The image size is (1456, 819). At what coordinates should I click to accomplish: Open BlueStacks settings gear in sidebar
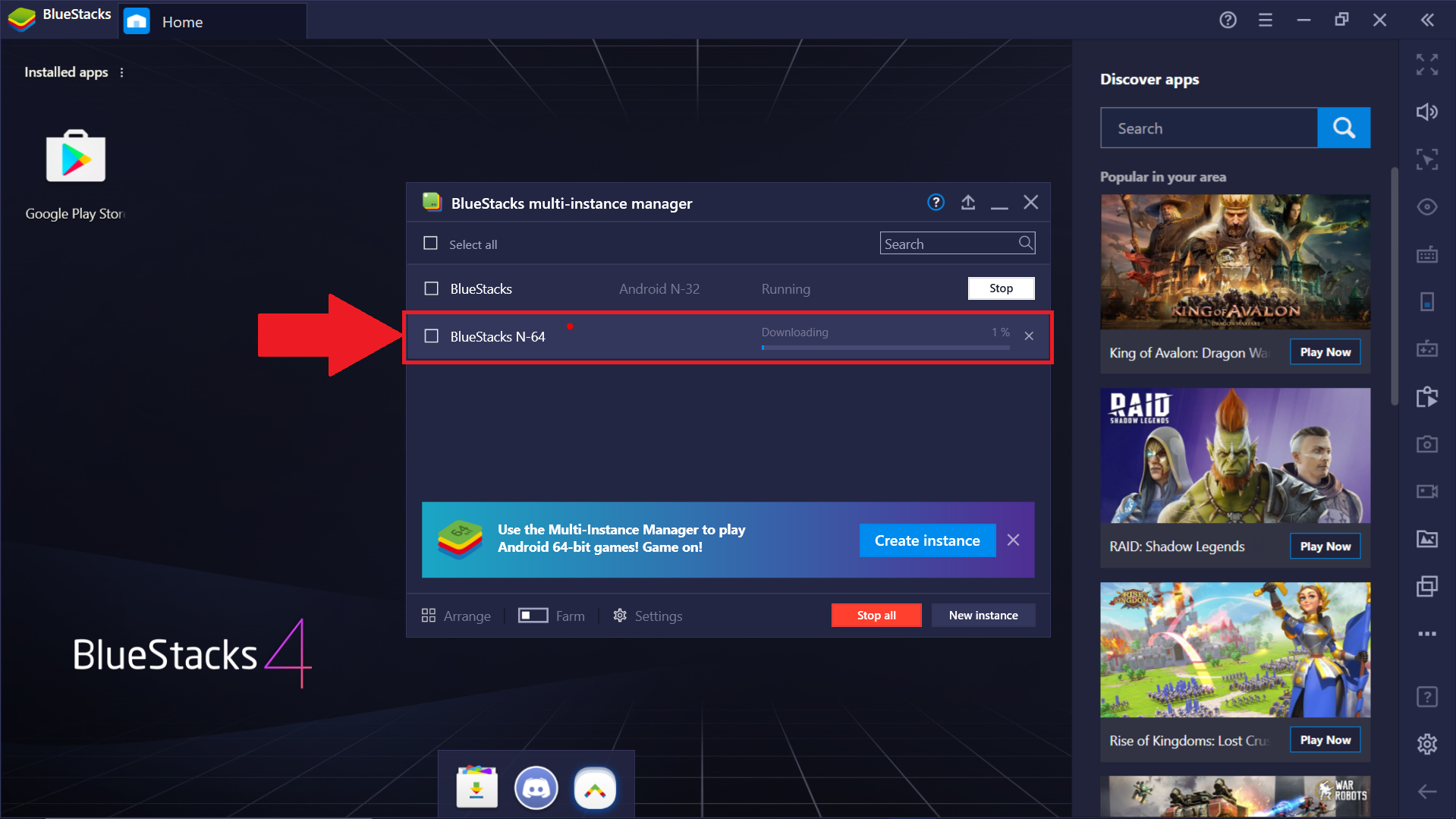click(1426, 744)
